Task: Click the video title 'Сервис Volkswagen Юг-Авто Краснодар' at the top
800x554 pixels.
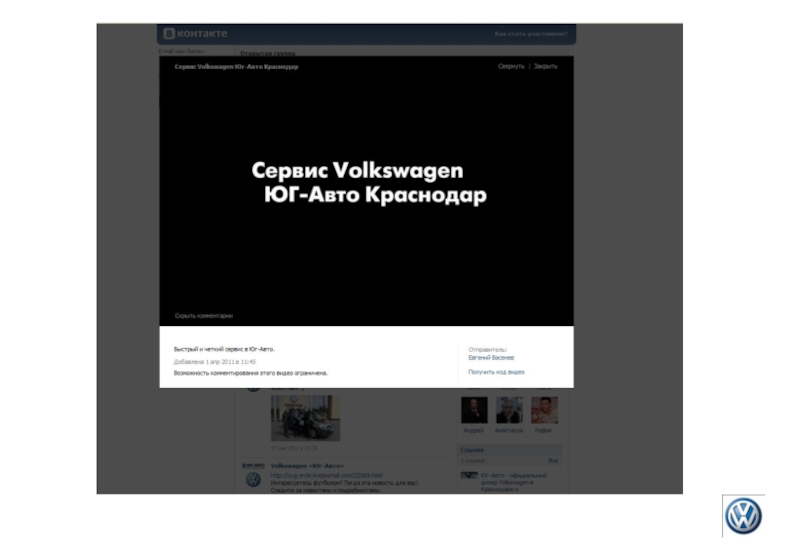Action: (236, 67)
